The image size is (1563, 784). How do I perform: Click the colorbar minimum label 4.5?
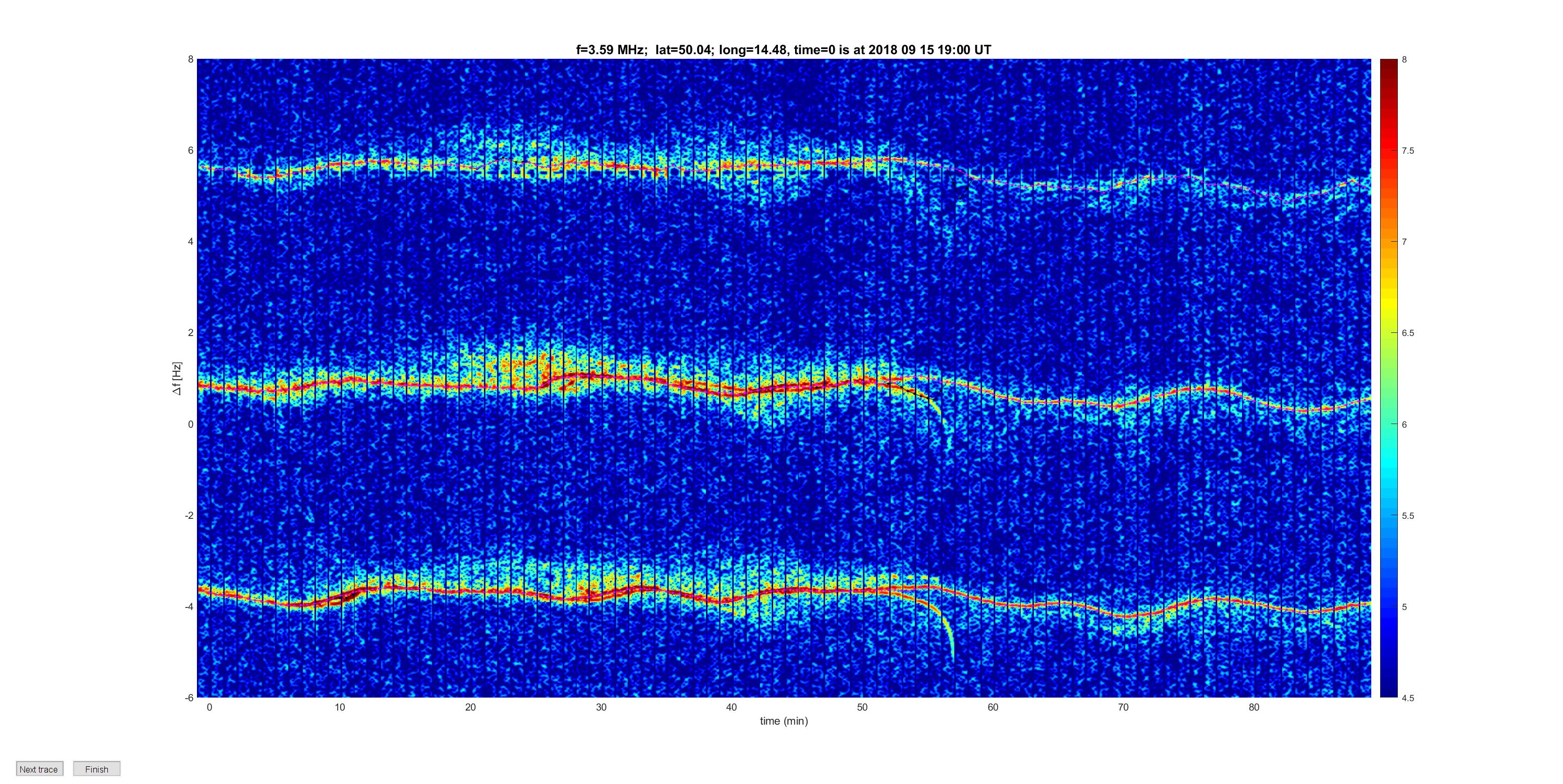1408,698
